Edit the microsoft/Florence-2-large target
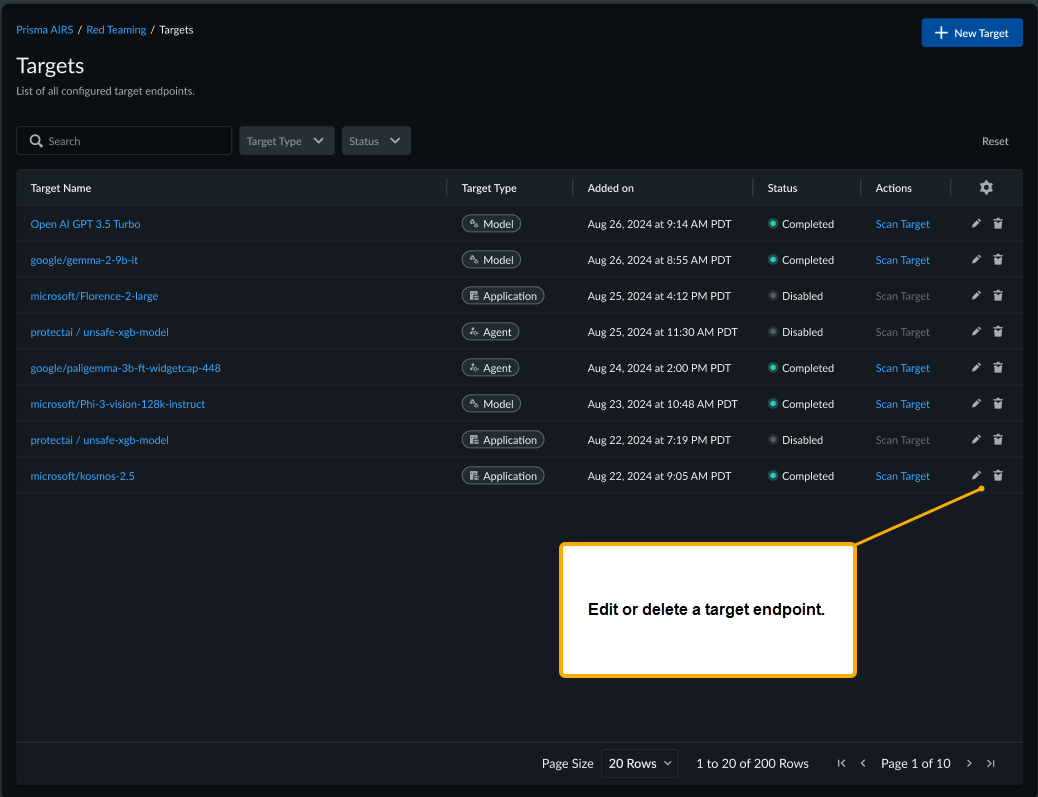This screenshot has width=1038, height=797. click(976, 296)
